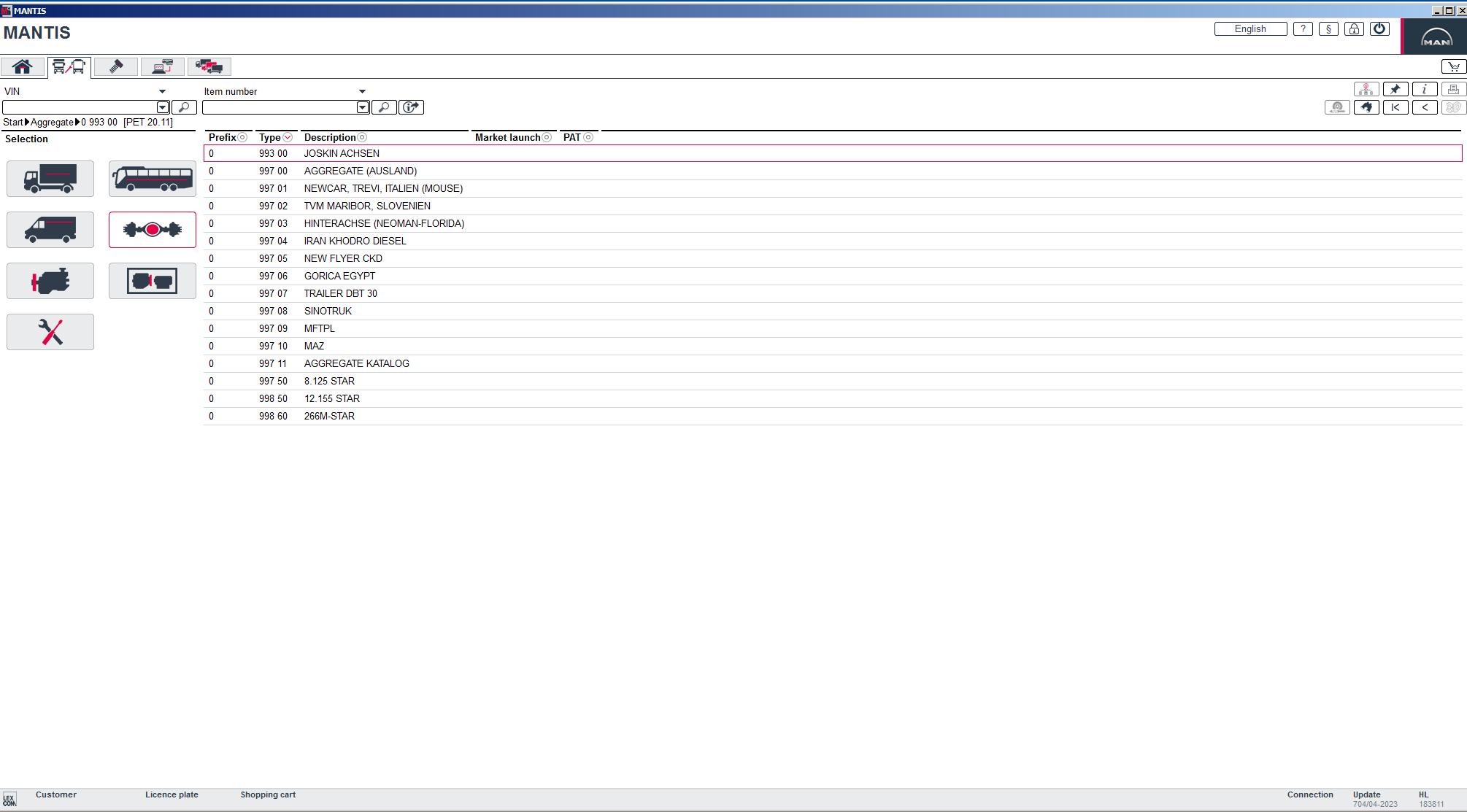Open the parts search tab with bolt icon
The height and width of the screenshot is (812, 1467).
pyautogui.click(x=115, y=66)
